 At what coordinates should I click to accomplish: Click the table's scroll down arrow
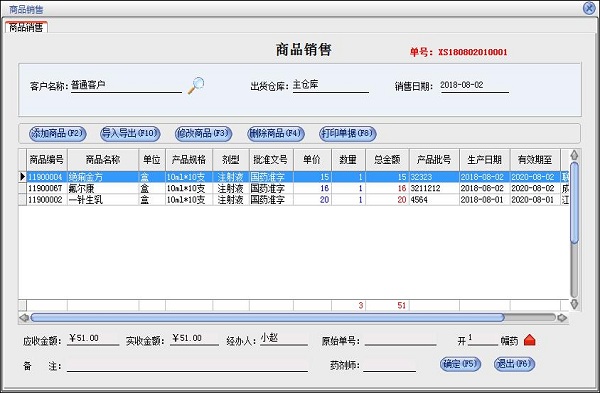pos(574,304)
